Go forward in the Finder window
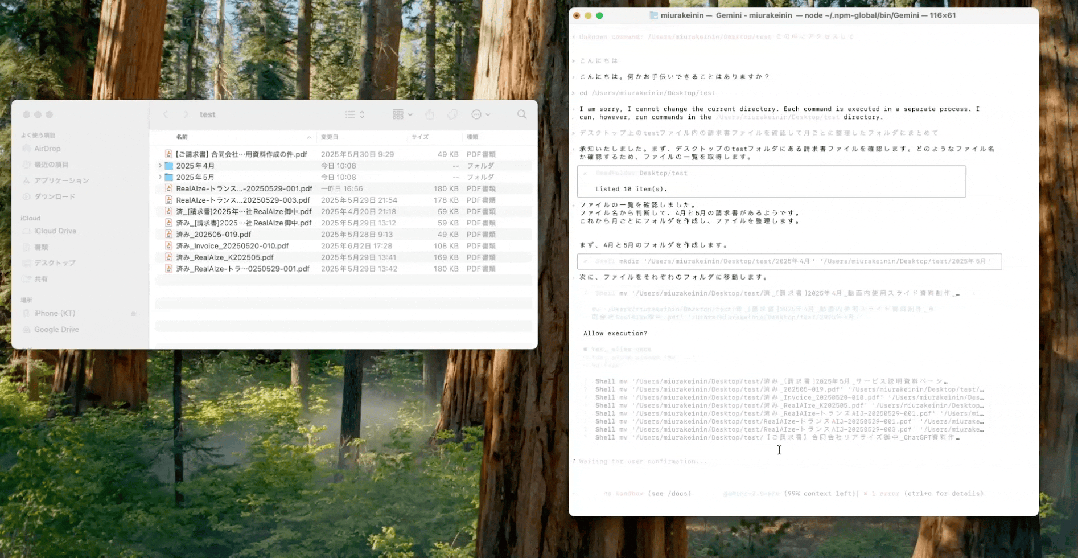Image resolution: width=1078 pixels, height=558 pixels. tap(185, 114)
